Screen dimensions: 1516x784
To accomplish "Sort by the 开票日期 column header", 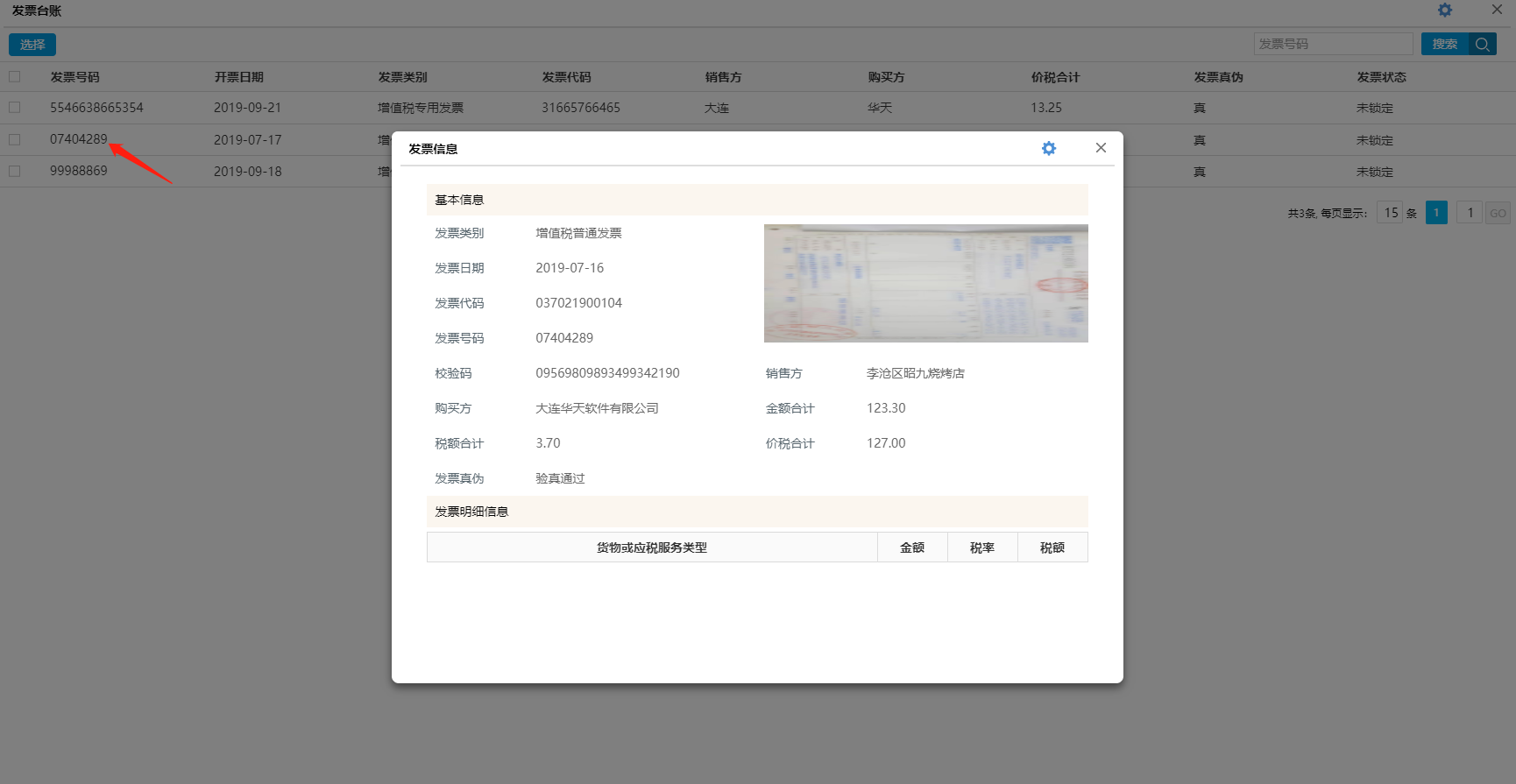I will tap(238, 77).
